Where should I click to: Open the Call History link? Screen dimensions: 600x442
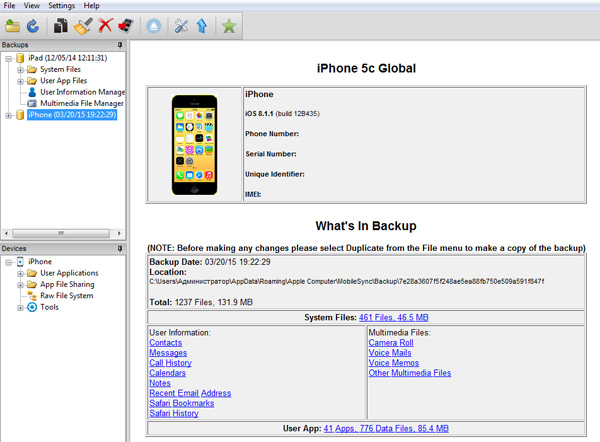coord(170,363)
